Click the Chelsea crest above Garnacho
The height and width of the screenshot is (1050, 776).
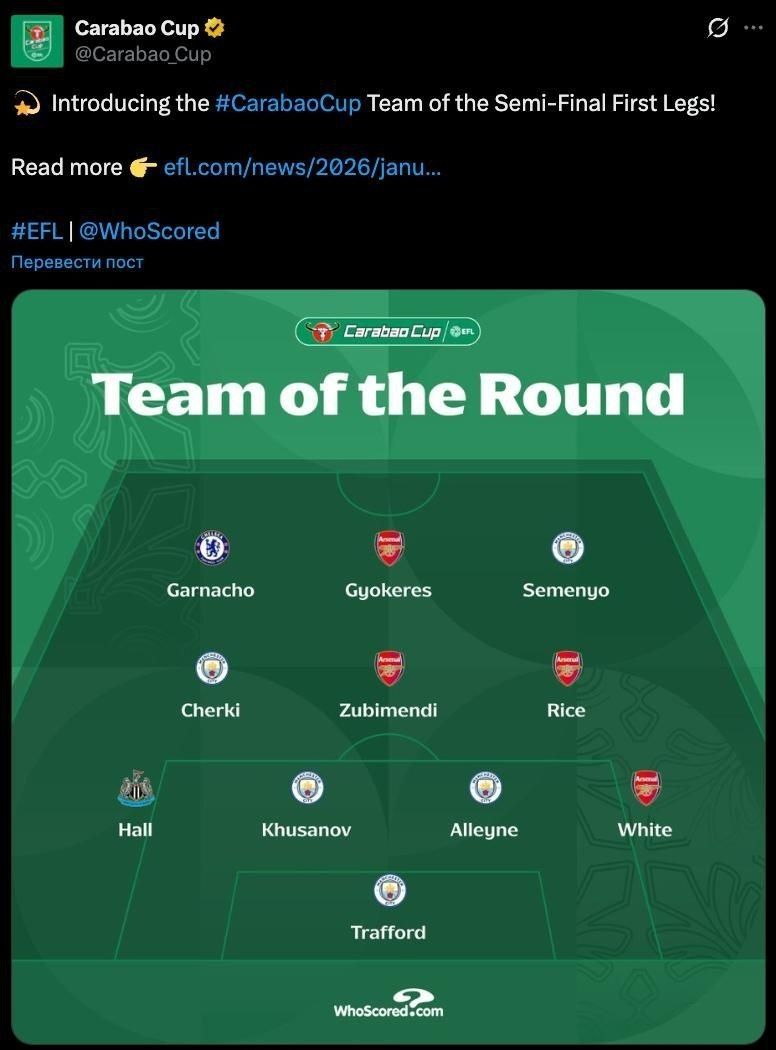212,548
